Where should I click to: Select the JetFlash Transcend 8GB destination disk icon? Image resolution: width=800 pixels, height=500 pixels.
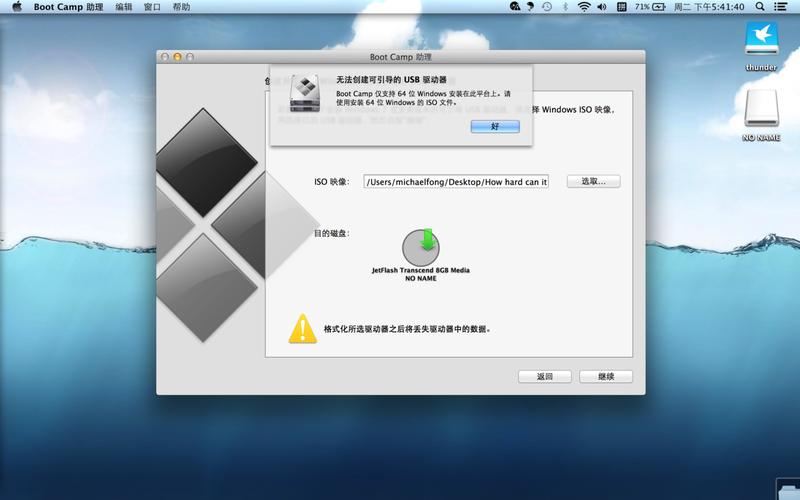tap(421, 247)
